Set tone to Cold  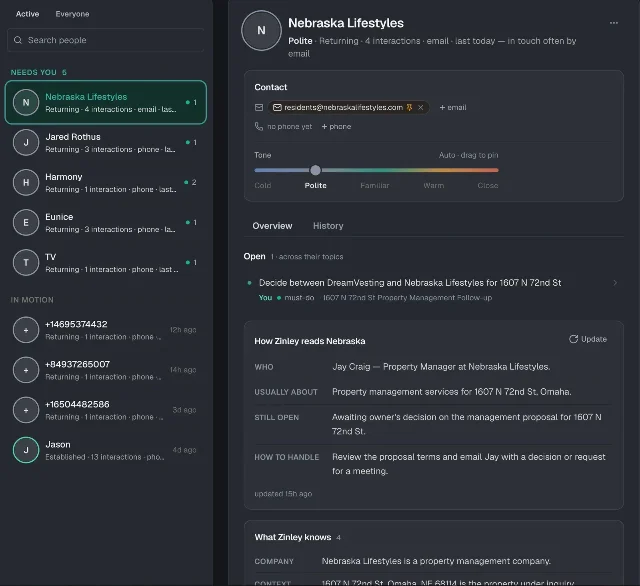[262, 185]
